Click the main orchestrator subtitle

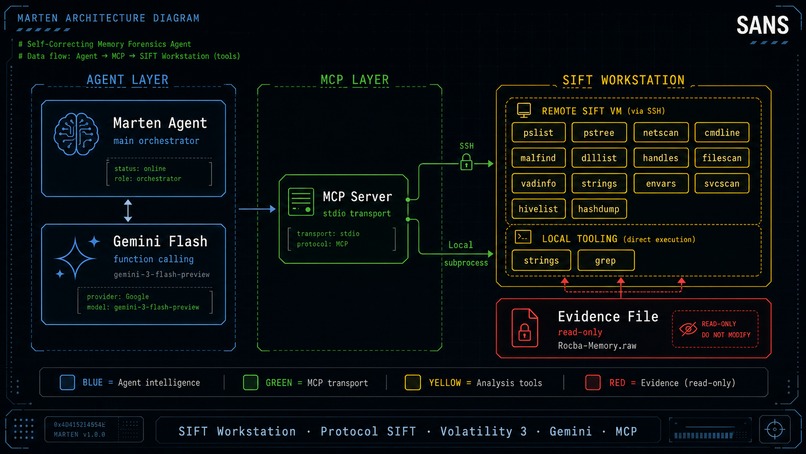point(156,140)
